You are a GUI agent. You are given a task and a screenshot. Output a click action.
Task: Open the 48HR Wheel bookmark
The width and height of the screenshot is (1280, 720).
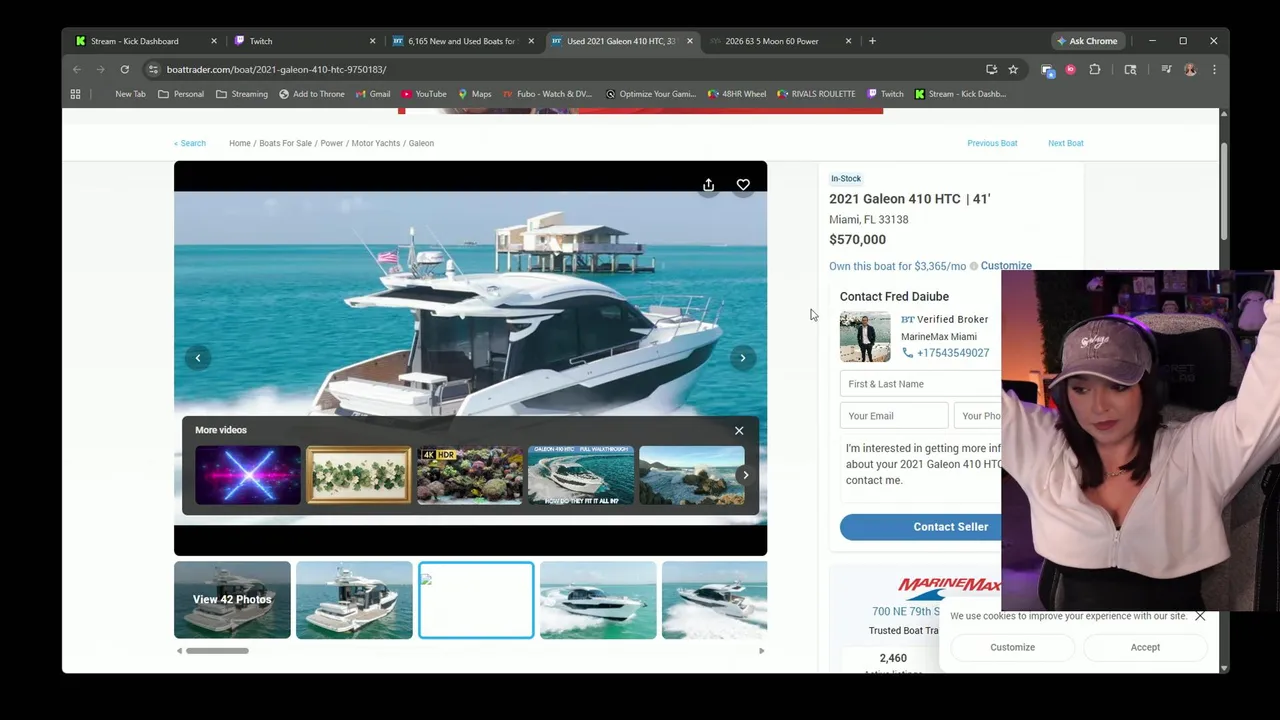(737, 94)
